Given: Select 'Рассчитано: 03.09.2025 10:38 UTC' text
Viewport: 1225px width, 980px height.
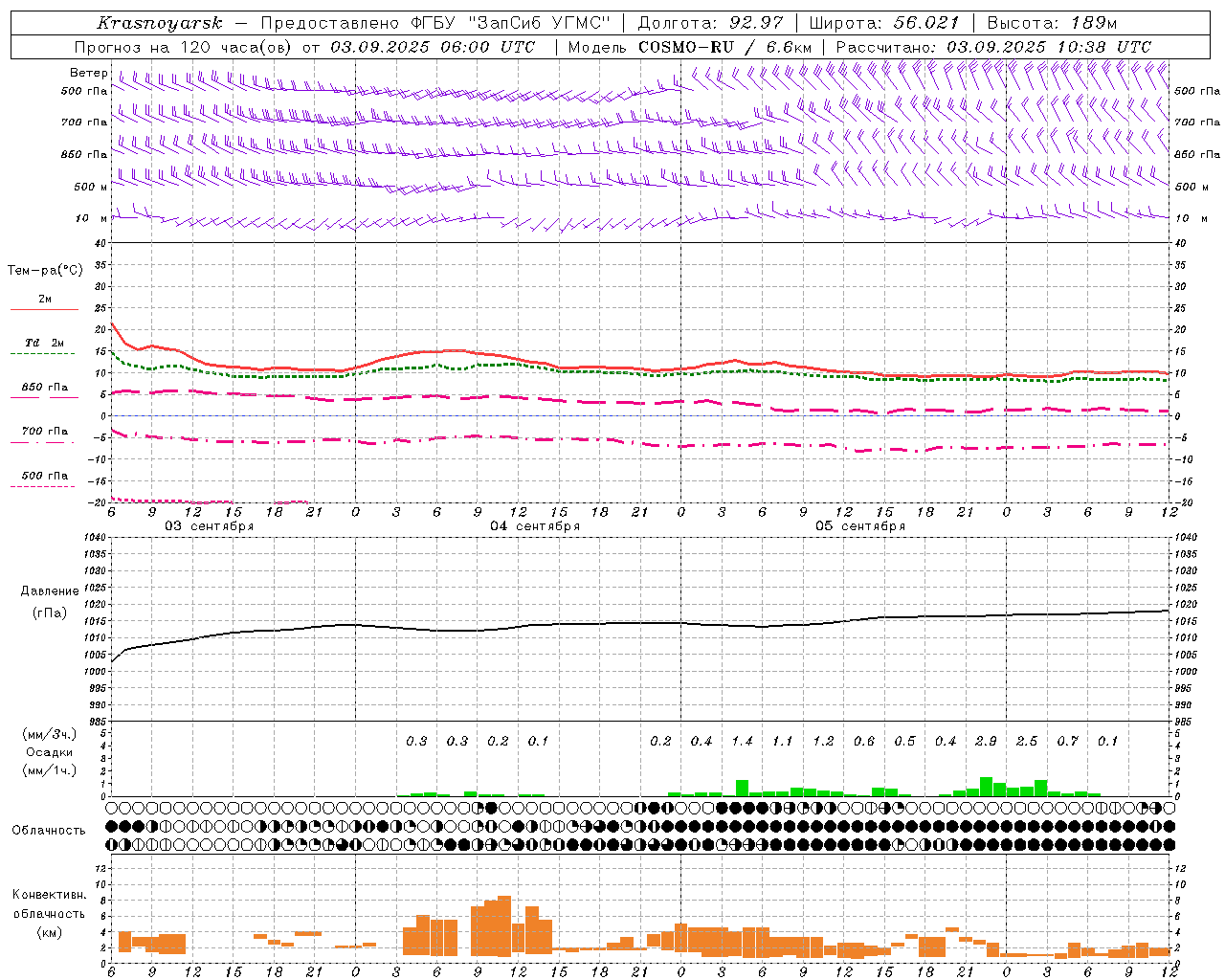Looking at the screenshot, I should 993,47.
